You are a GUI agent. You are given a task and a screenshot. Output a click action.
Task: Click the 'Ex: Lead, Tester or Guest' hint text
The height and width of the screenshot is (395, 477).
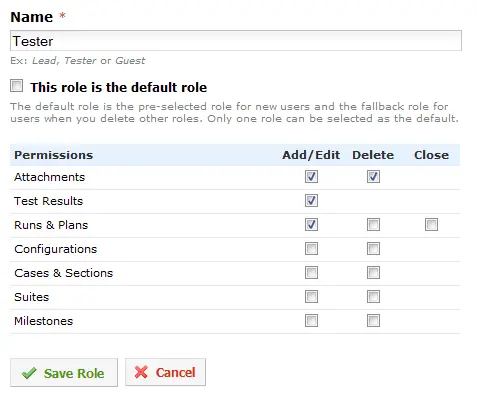[78, 61]
